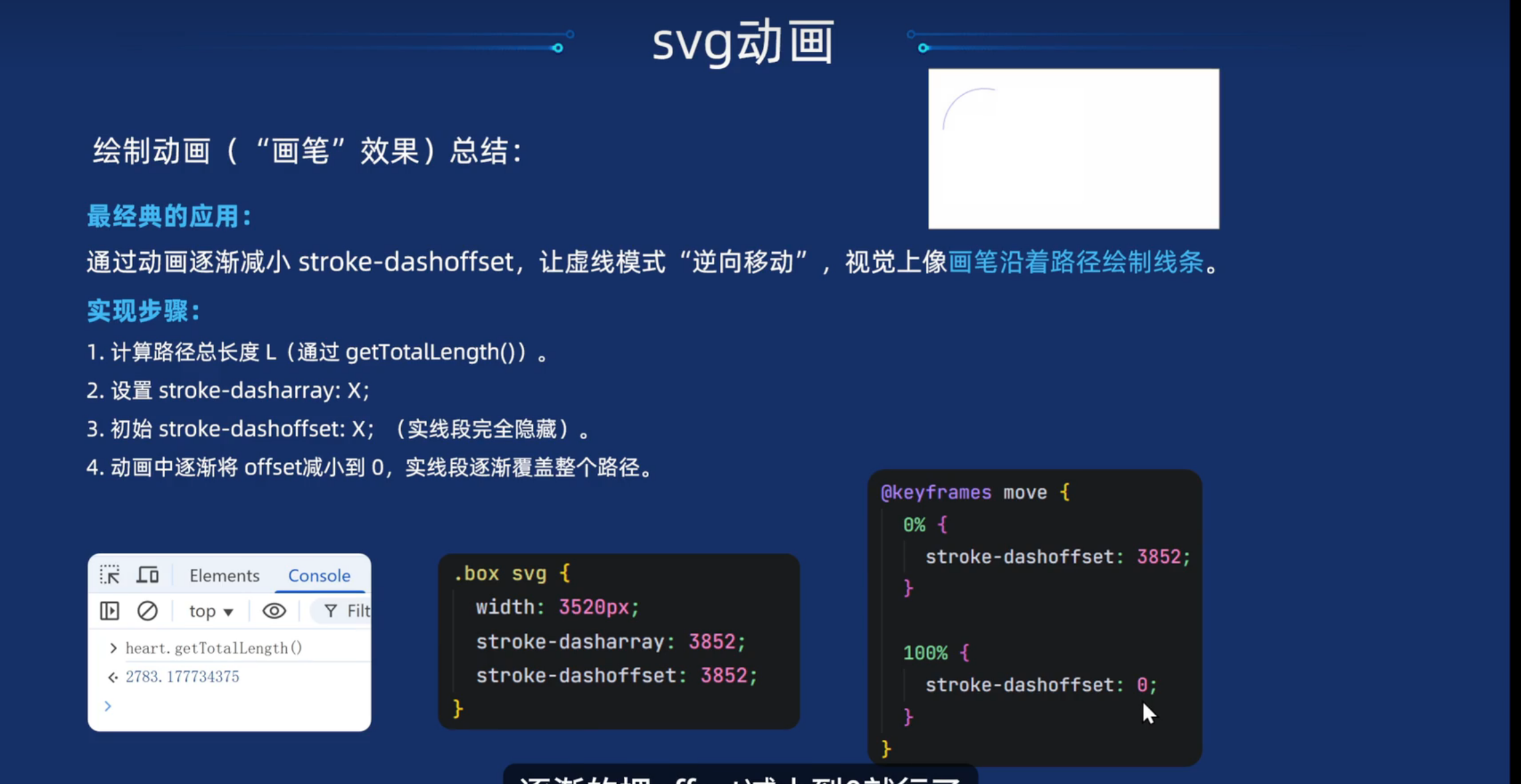Click the eye live expression icon
Image resolution: width=1521 pixels, height=784 pixels.
[x=274, y=611]
